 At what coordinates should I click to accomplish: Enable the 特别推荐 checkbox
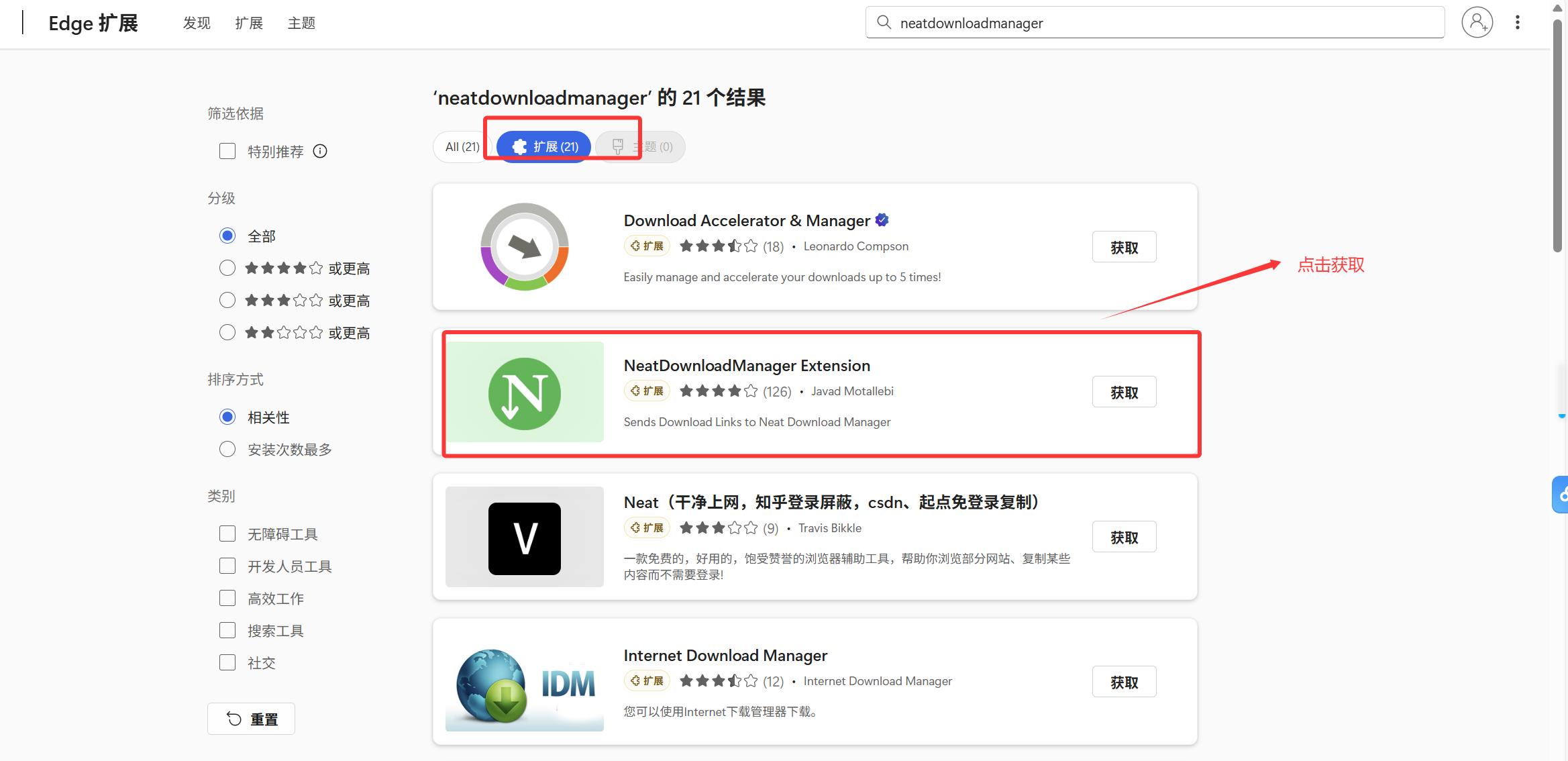tap(227, 151)
